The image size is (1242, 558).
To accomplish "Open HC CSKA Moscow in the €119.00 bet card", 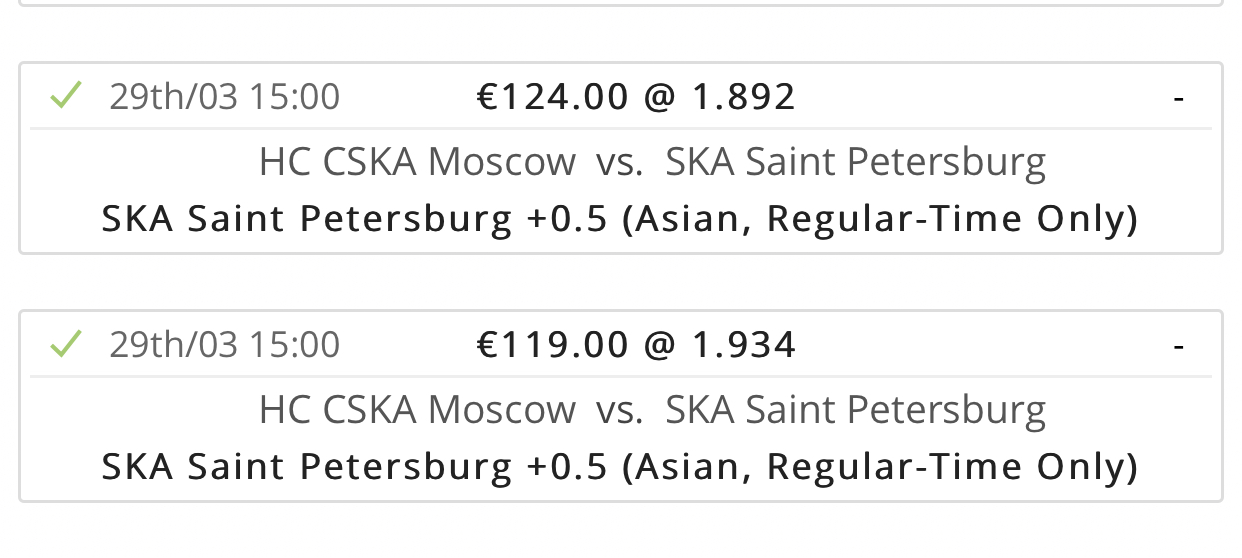I will [x=417, y=409].
